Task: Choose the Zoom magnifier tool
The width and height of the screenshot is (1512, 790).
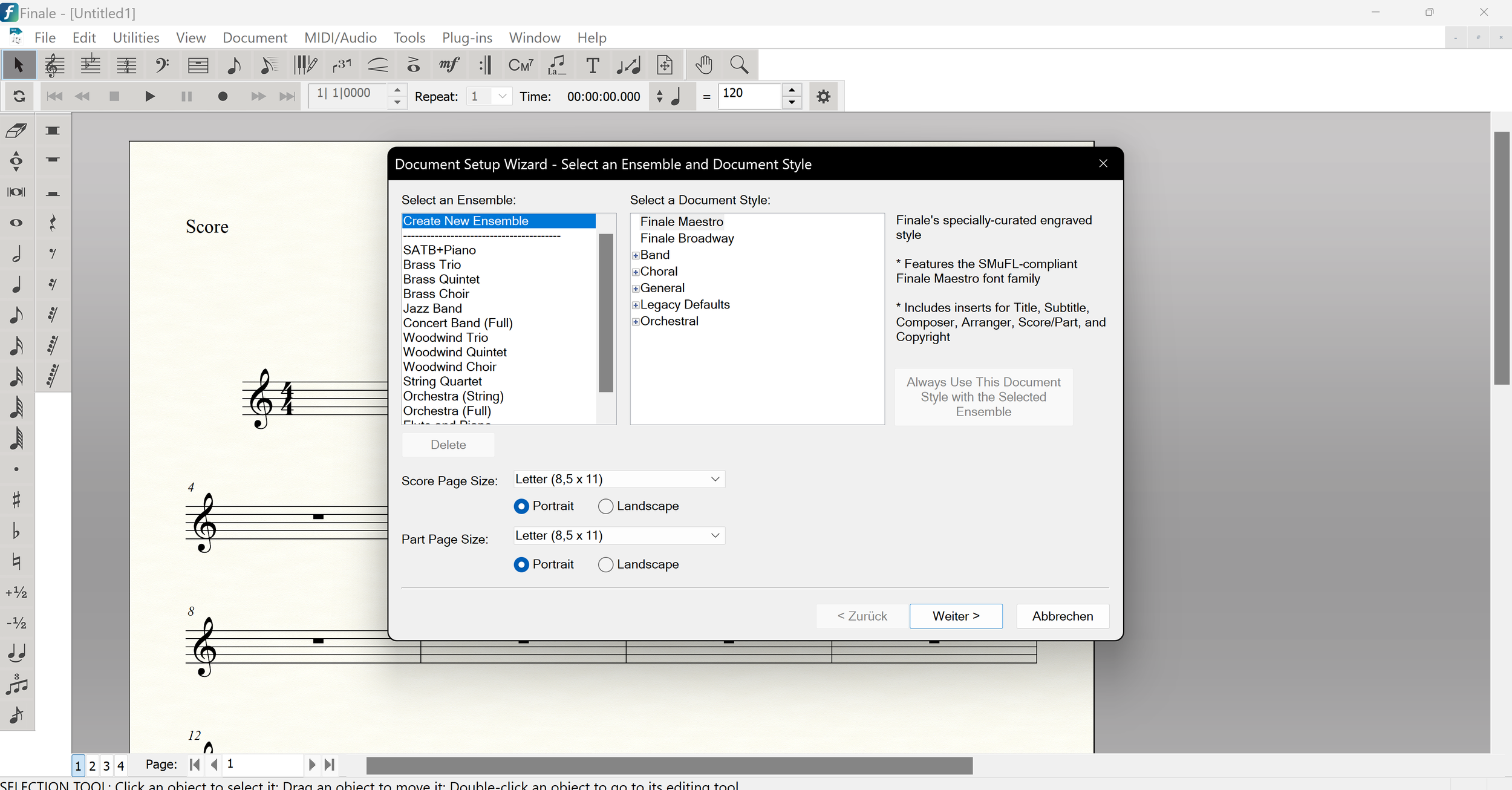Action: point(739,65)
